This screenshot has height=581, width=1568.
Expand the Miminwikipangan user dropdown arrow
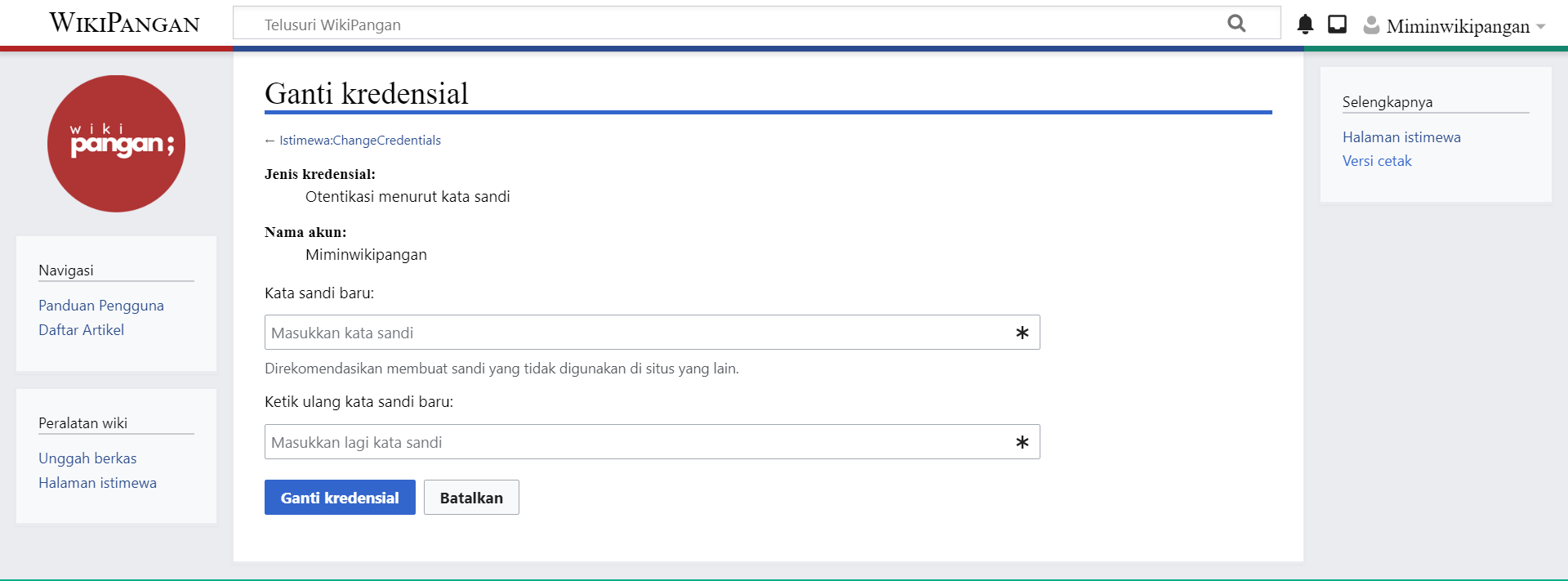[x=1541, y=26]
